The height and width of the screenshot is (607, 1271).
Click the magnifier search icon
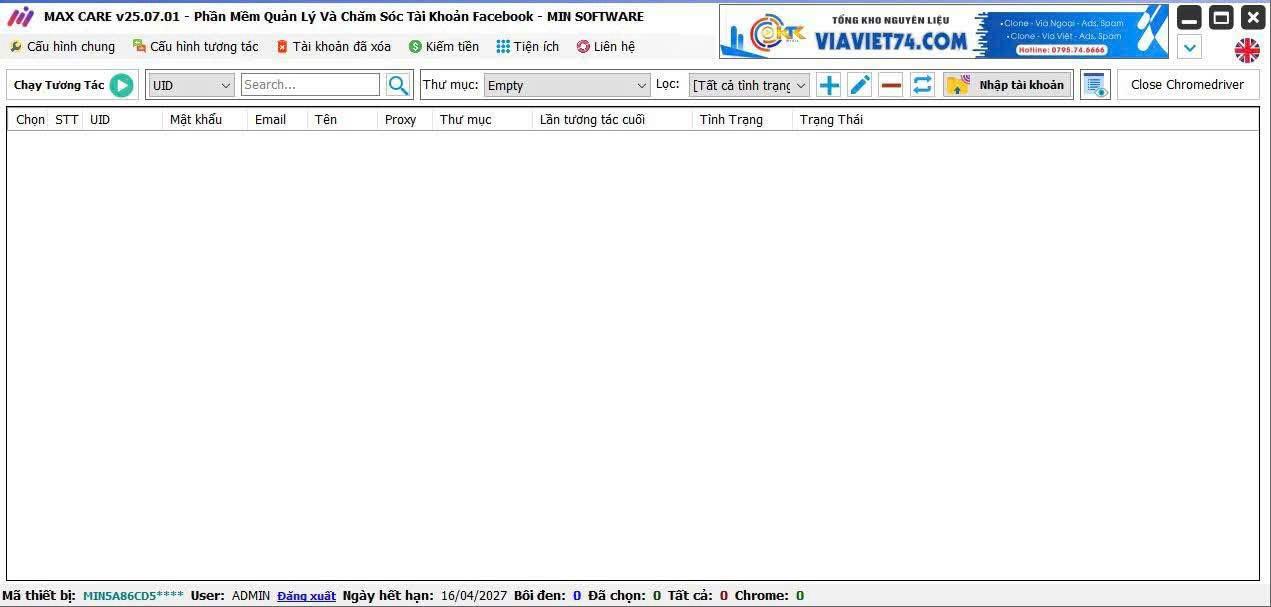398,85
